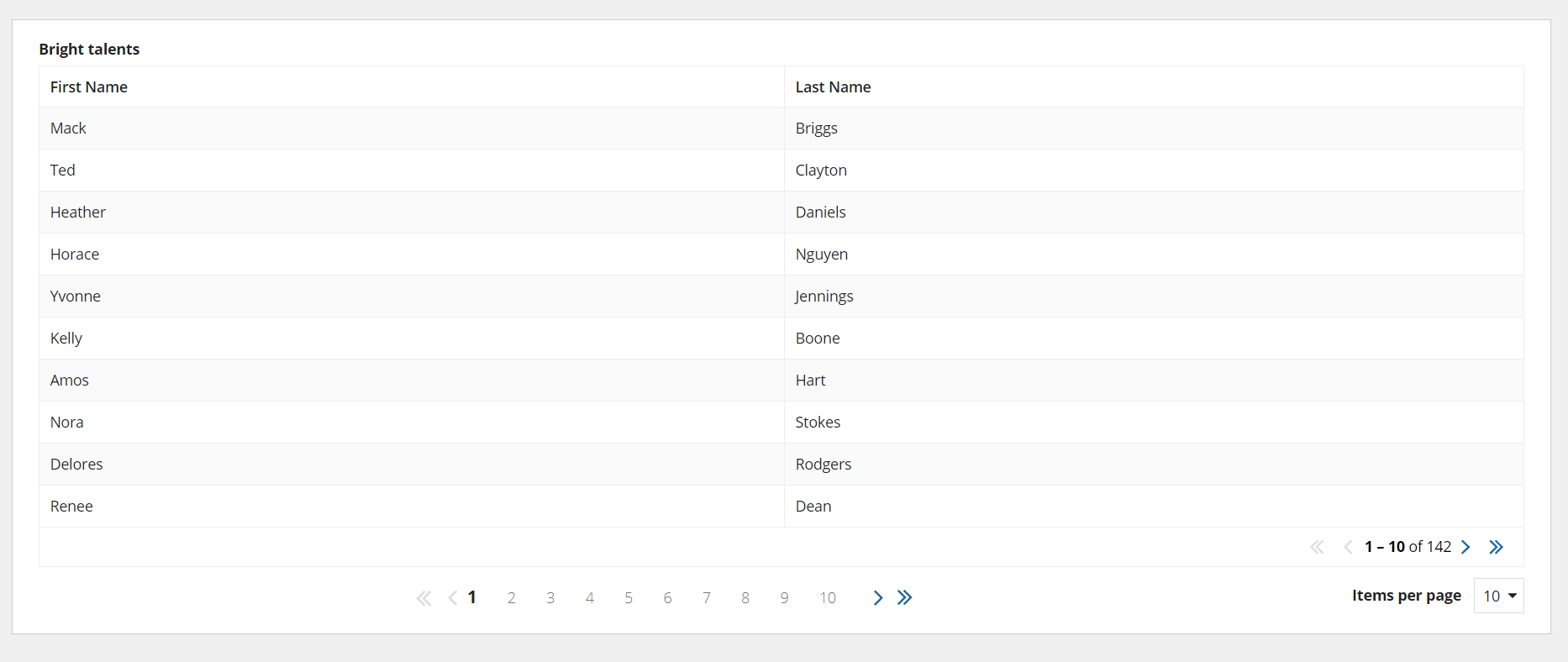Click last page double arrow in bottom pagination

904,597
